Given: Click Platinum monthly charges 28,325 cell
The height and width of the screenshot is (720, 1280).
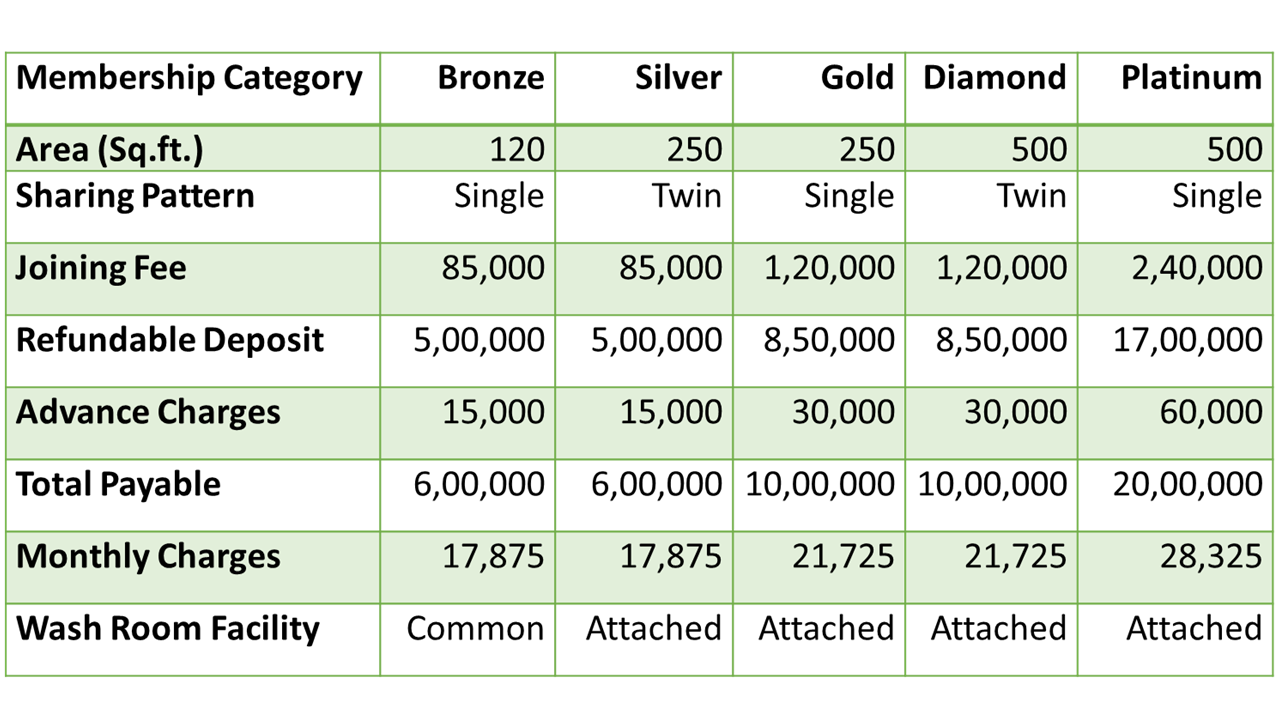Looking at the screenshot, I should point(1174,567).
